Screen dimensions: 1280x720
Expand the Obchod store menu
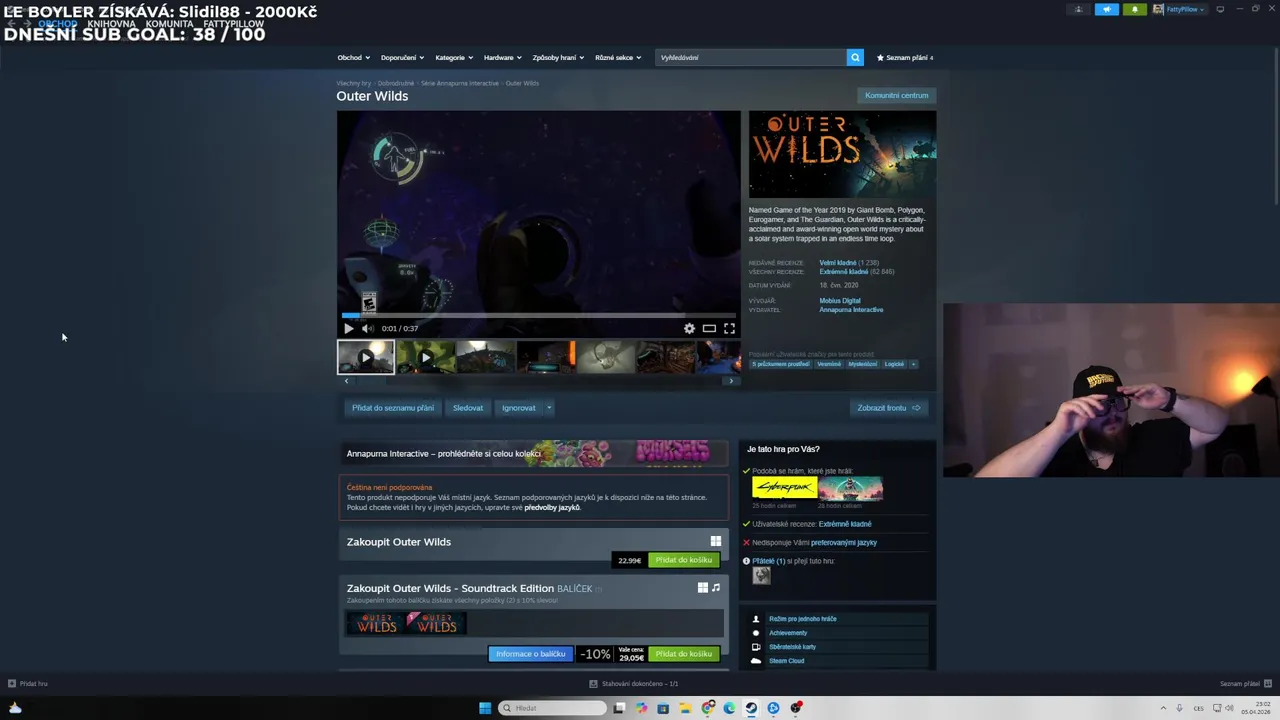pyautogui.click(x=353, y=57)
